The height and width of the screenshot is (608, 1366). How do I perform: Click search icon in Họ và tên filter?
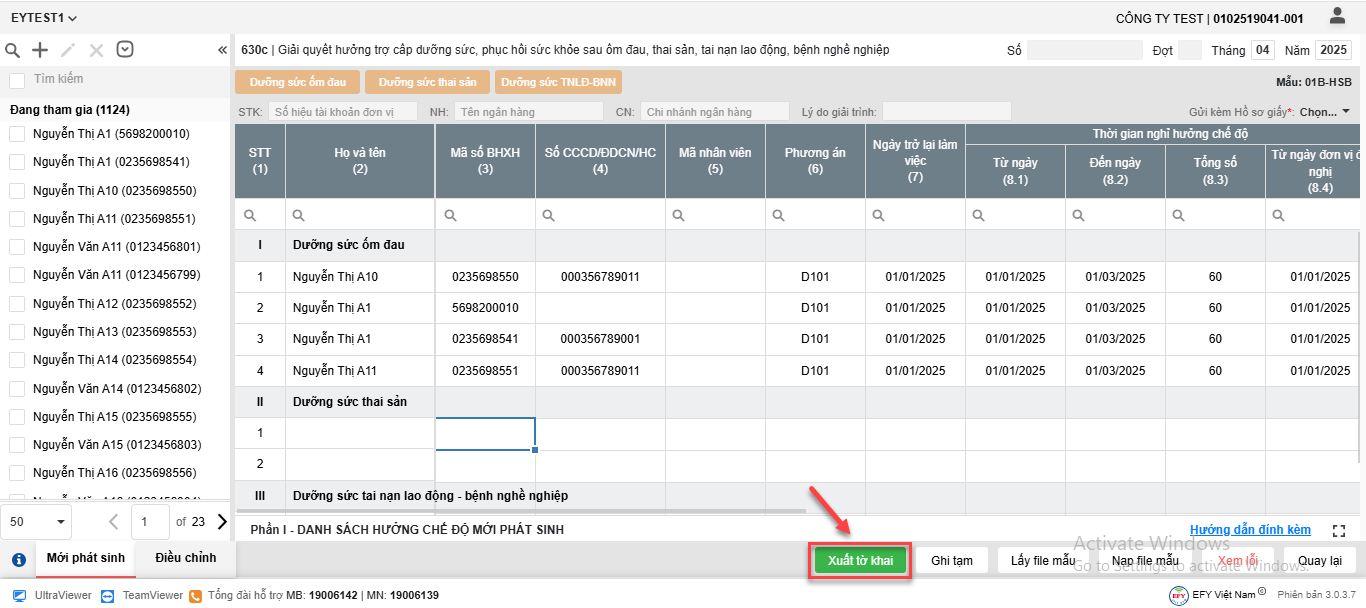pos(300,215)
